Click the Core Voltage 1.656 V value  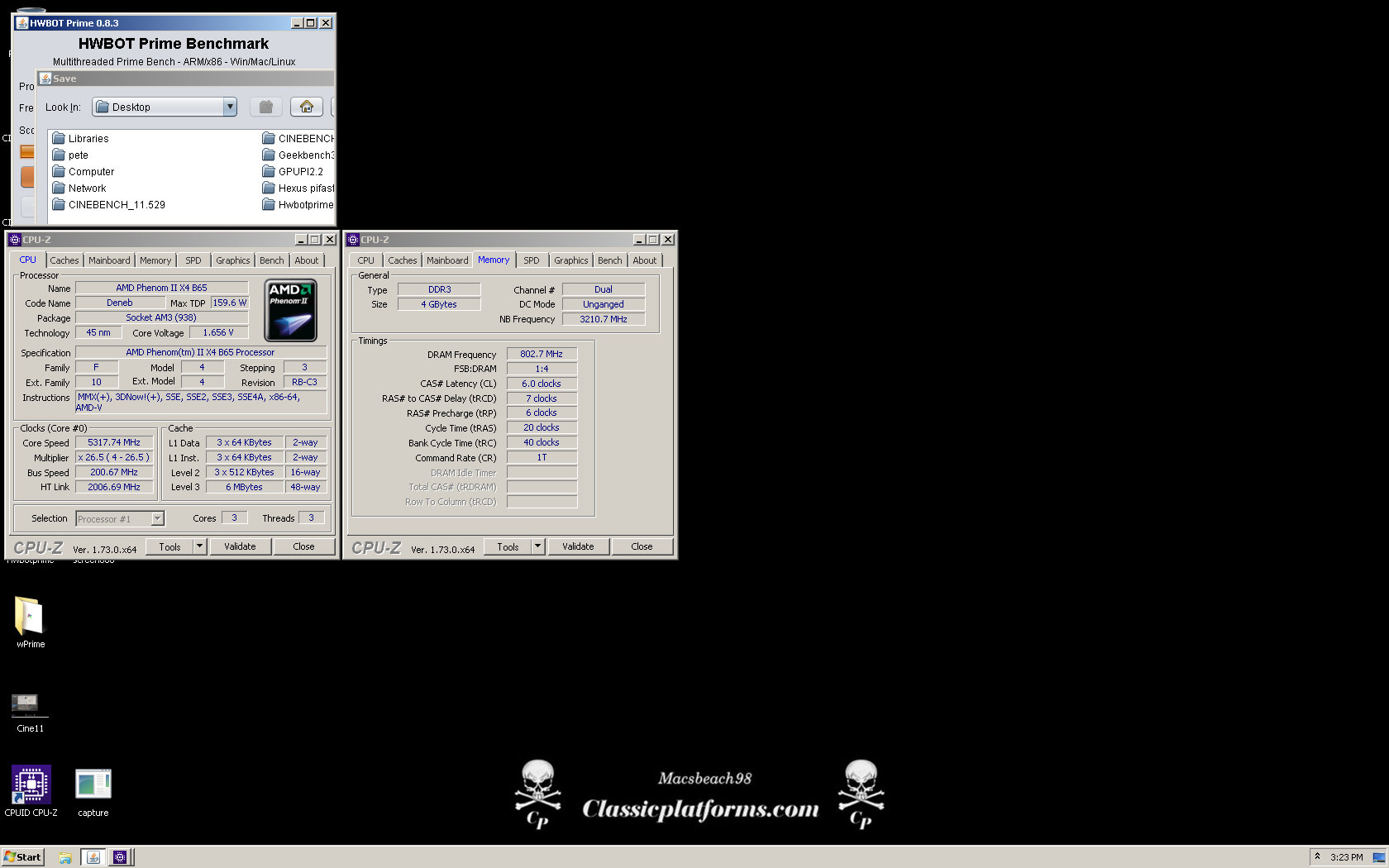[x=218, y=333]
